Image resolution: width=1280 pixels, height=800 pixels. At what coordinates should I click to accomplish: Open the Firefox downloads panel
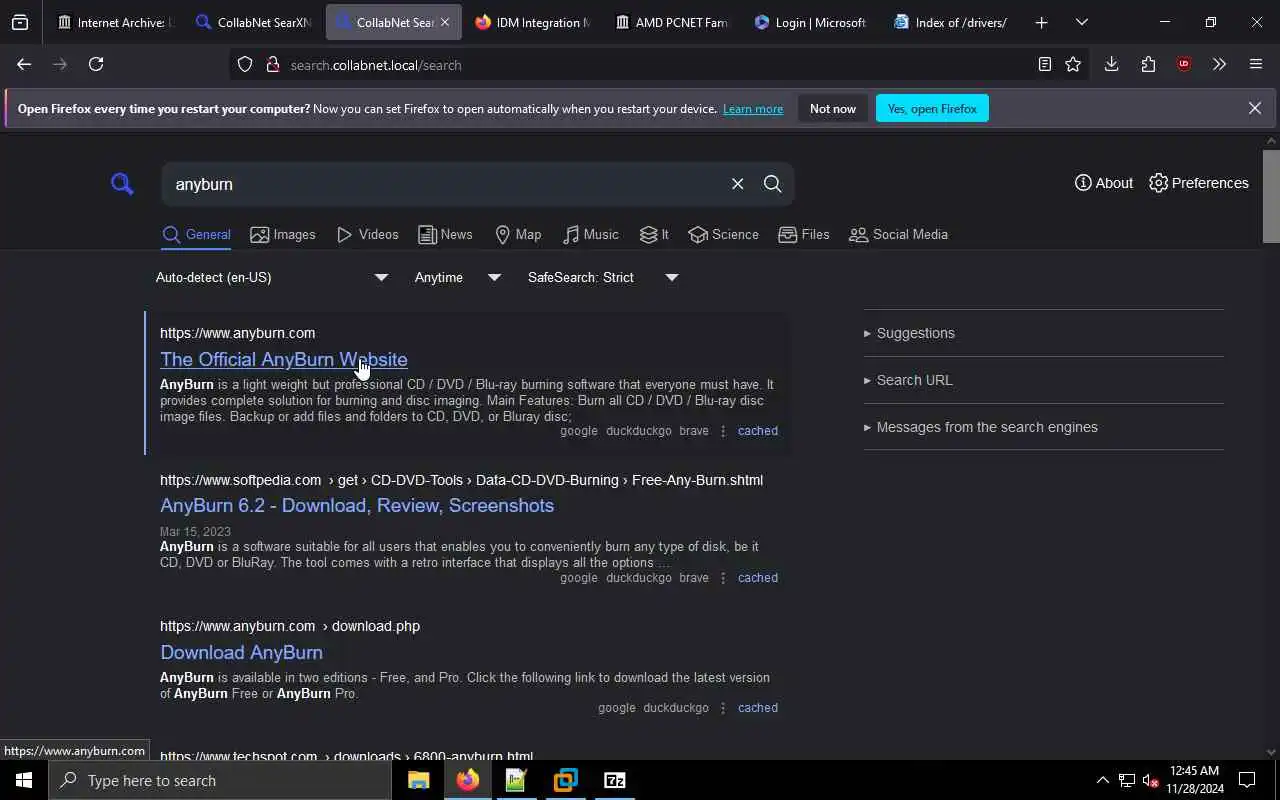click(x=1111, y=64)
